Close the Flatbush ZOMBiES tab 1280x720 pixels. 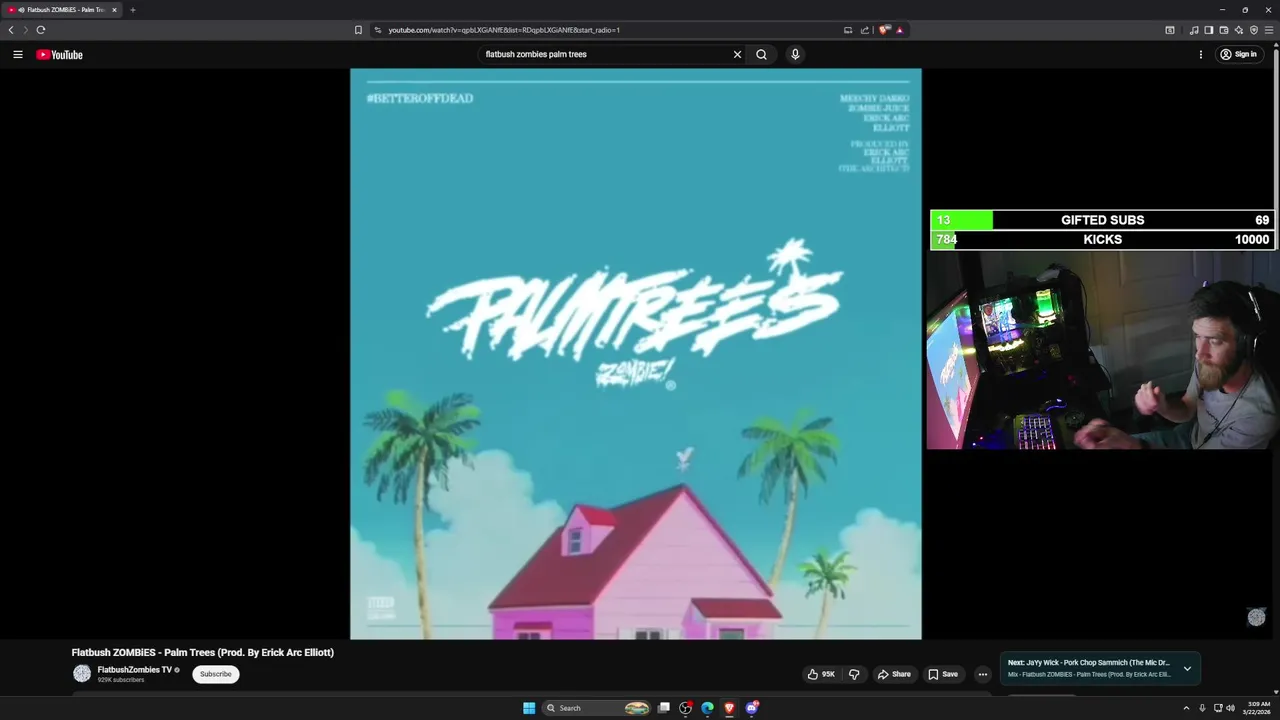tap(114, 10)
